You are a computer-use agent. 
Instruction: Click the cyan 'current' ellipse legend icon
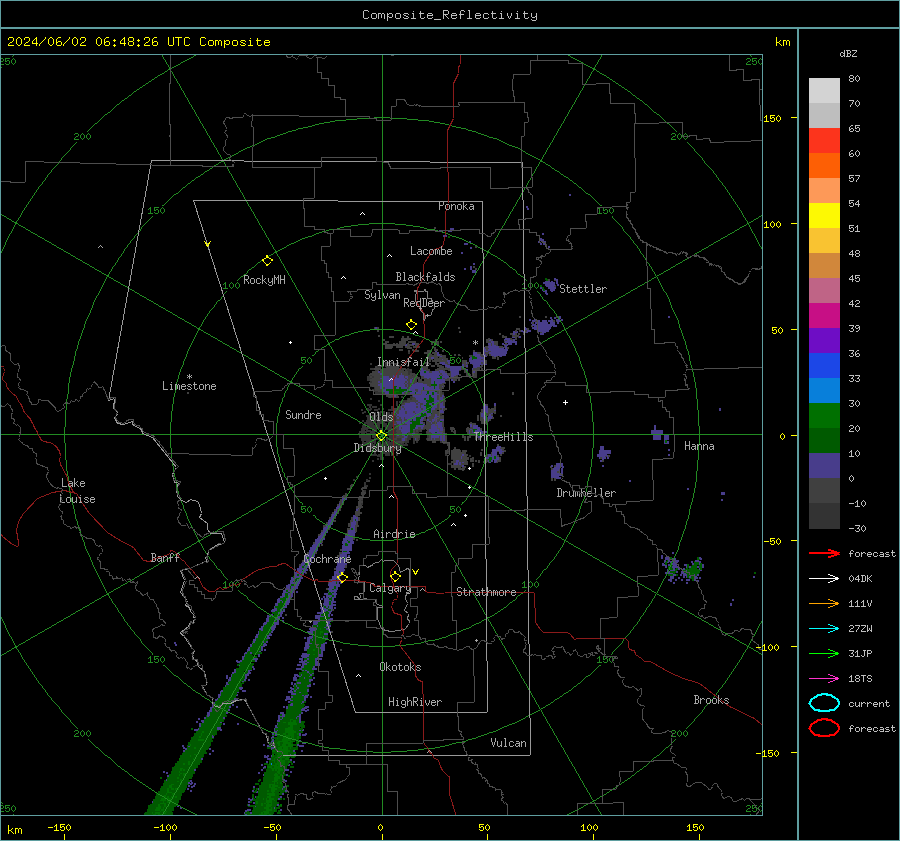(824, 703)
